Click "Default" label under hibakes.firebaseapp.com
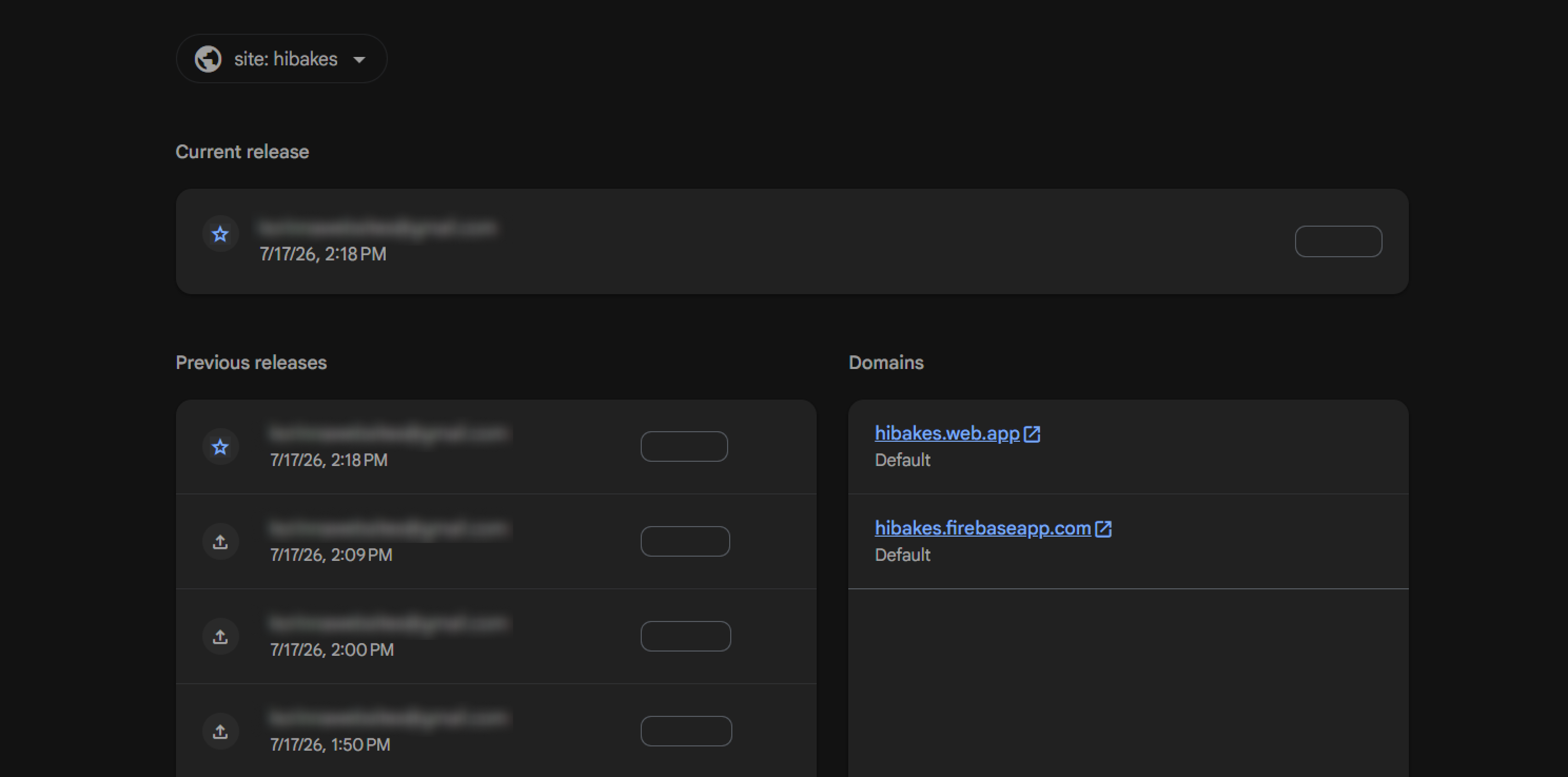Screen dimensions: 1568x777 (903, 555)
